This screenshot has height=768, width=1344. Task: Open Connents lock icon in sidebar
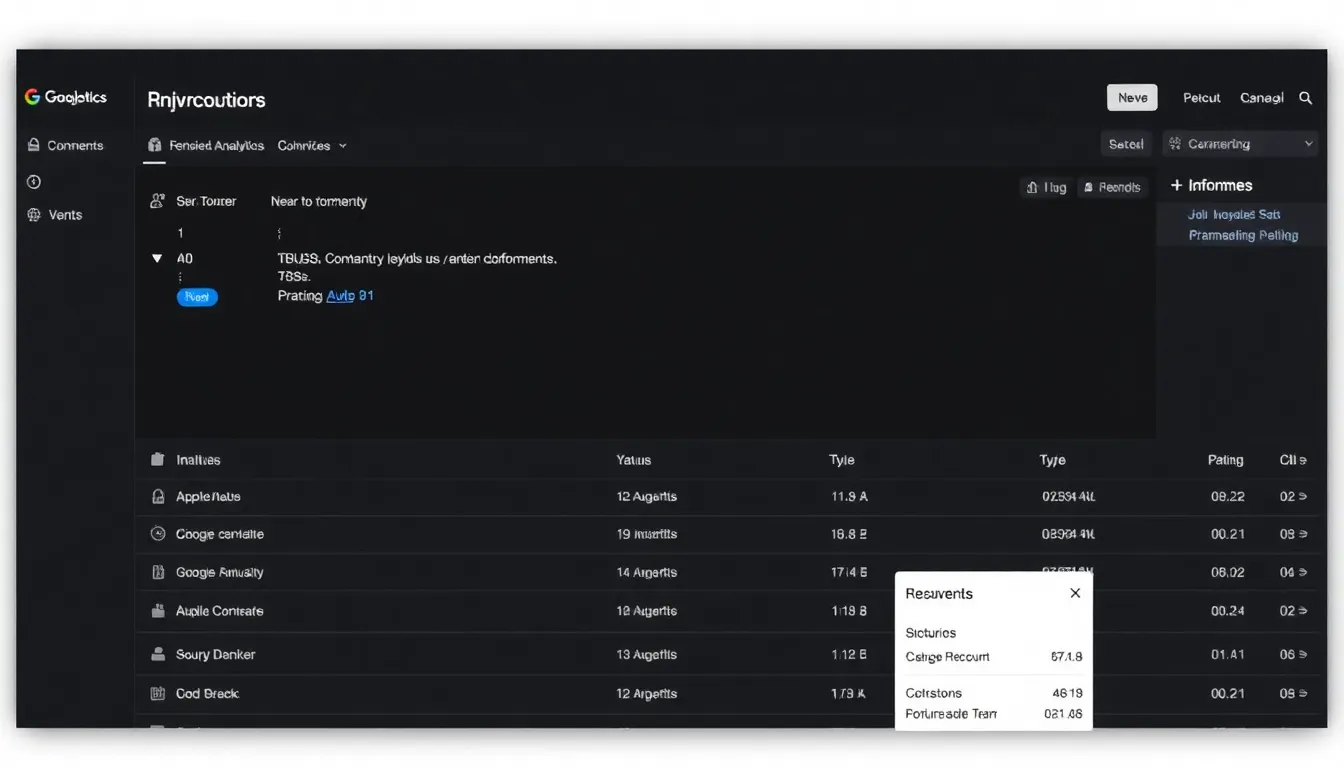tap(34, 145)
